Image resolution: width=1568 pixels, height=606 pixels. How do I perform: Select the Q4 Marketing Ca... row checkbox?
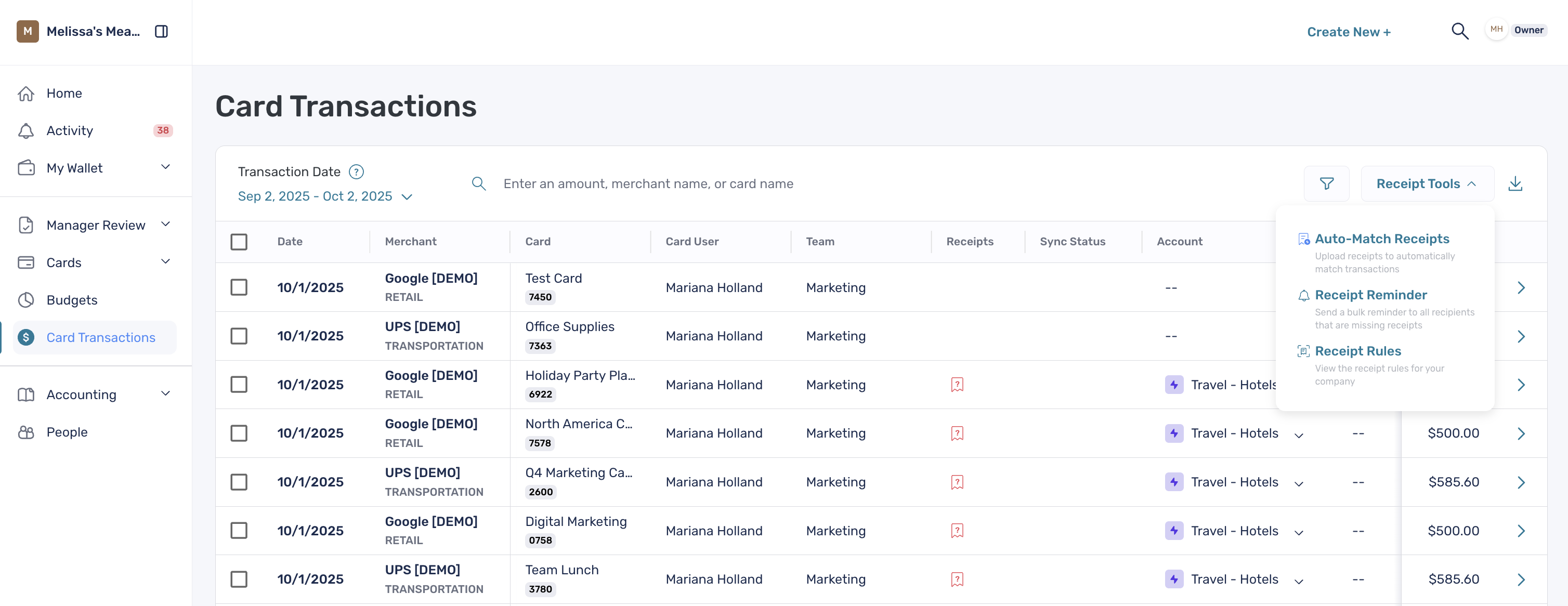click(x=239, y=482)
